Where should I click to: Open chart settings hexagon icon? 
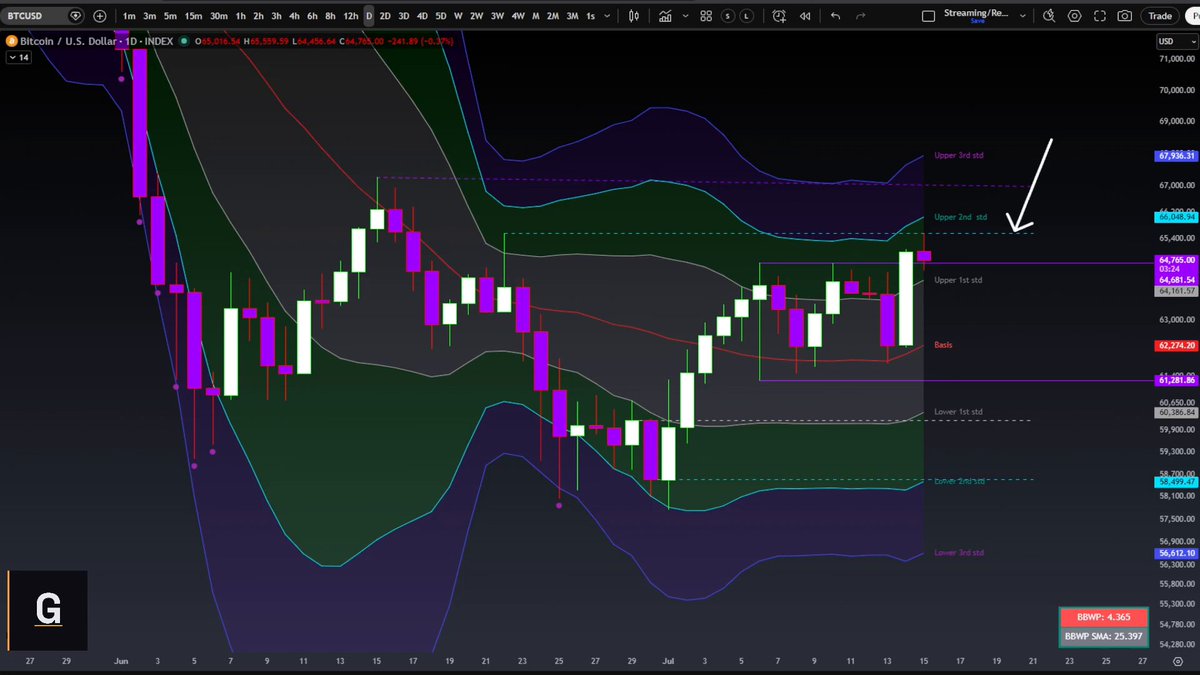[1075, 16]
